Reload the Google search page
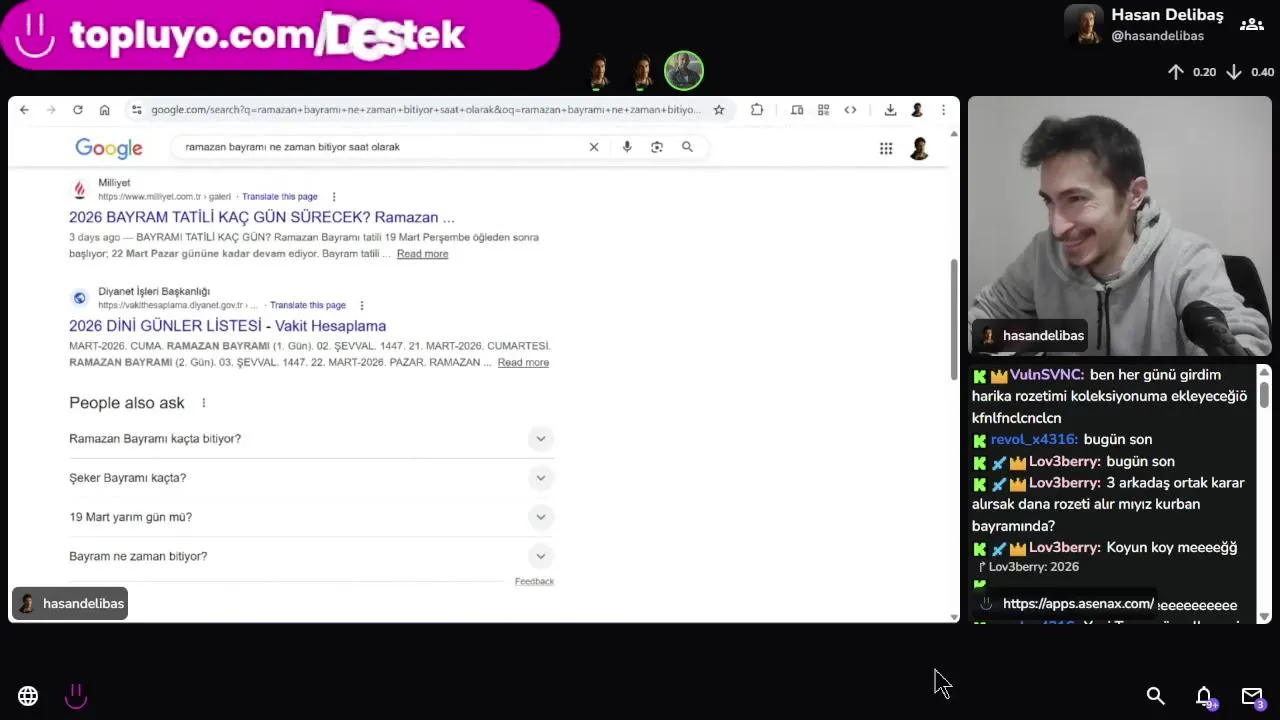This screenshot has width=1280, height=720. tap(78, 110)
